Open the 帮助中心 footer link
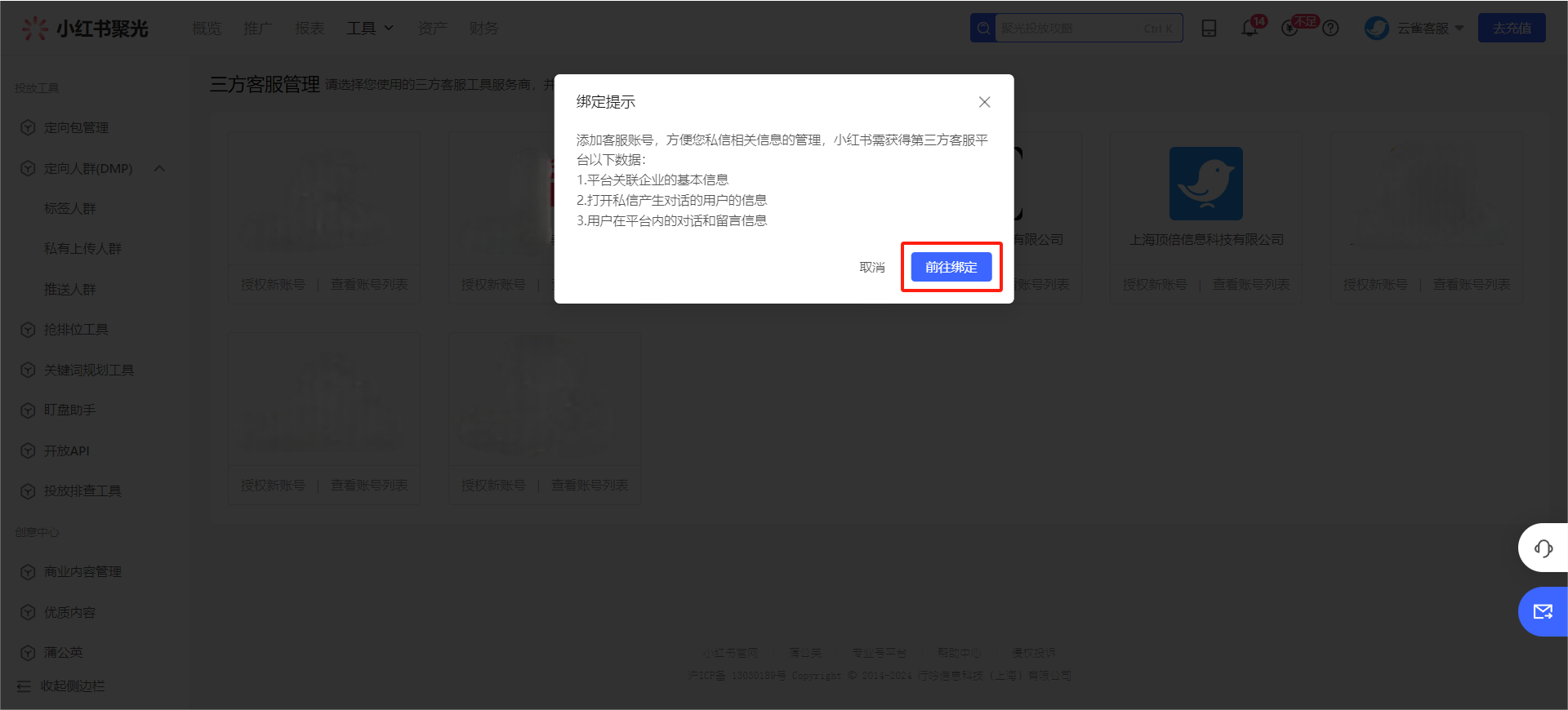Image resolution: width=1568 pixels, height=710 pixels. pos(960,653)
